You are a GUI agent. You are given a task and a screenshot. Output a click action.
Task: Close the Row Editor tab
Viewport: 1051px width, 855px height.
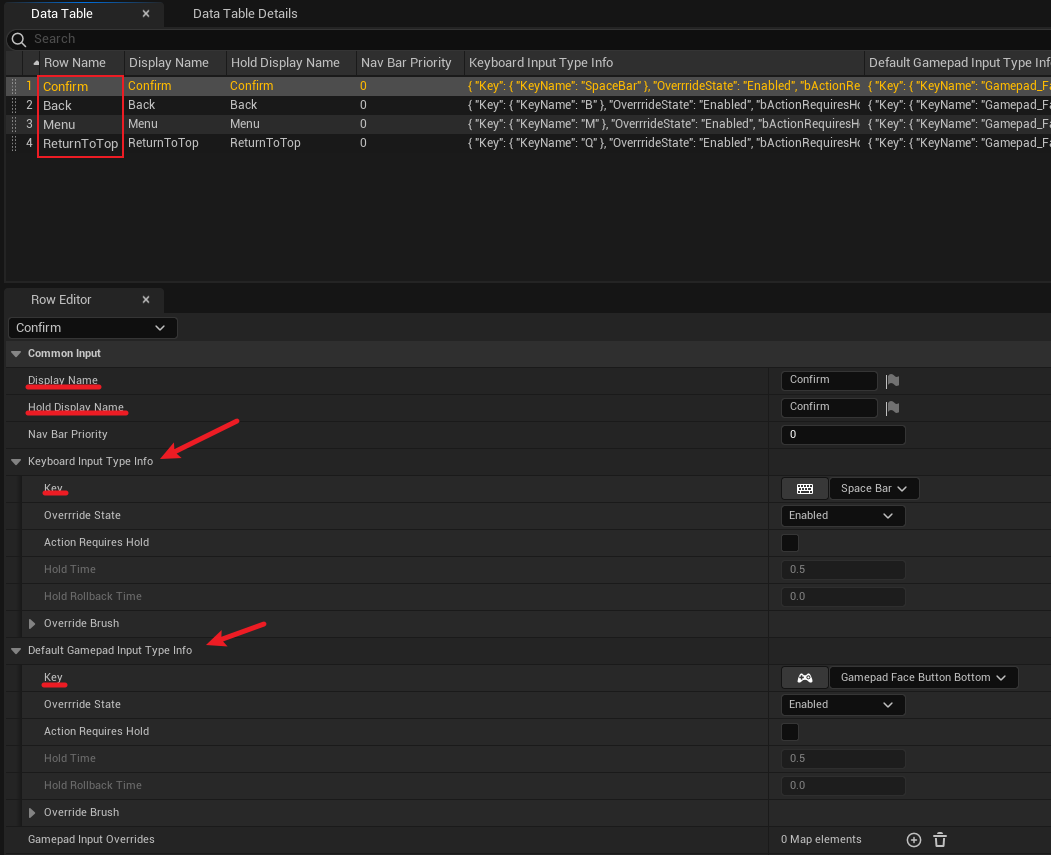[x=145, y=300]
